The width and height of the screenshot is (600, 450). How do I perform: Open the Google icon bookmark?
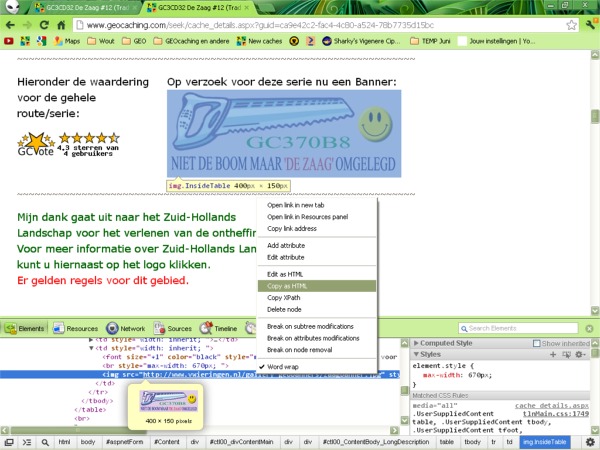pyautogui.click(x=41, y=41)
